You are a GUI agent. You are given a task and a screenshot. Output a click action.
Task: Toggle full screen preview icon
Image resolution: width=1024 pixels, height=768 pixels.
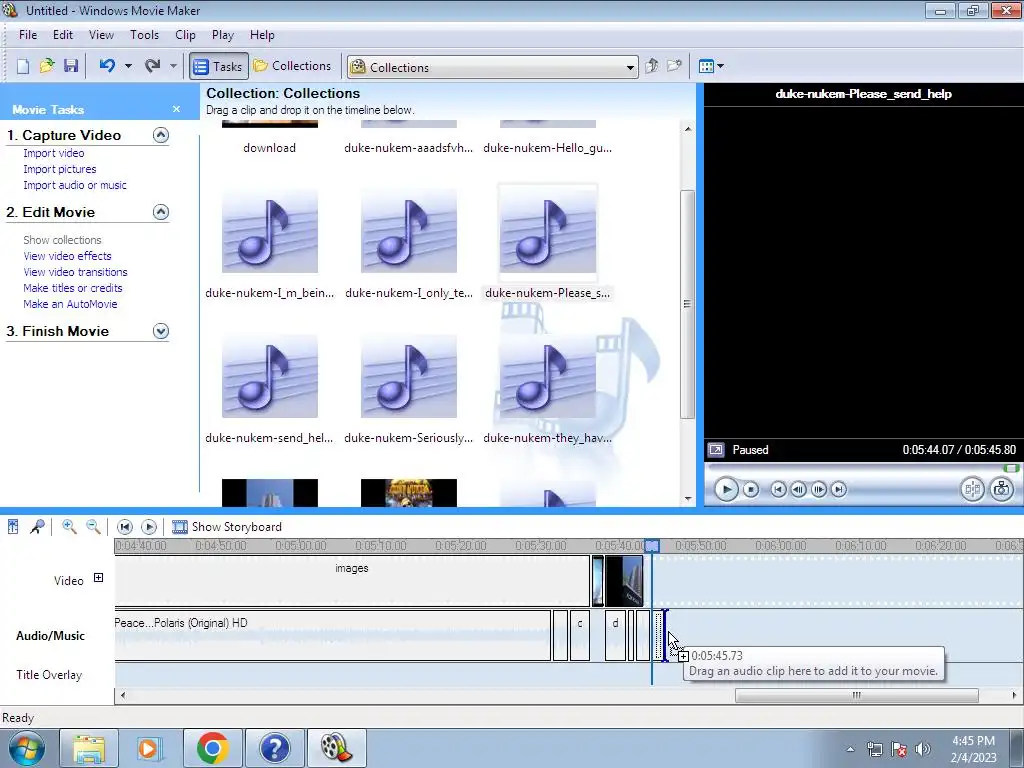point(716,450)
